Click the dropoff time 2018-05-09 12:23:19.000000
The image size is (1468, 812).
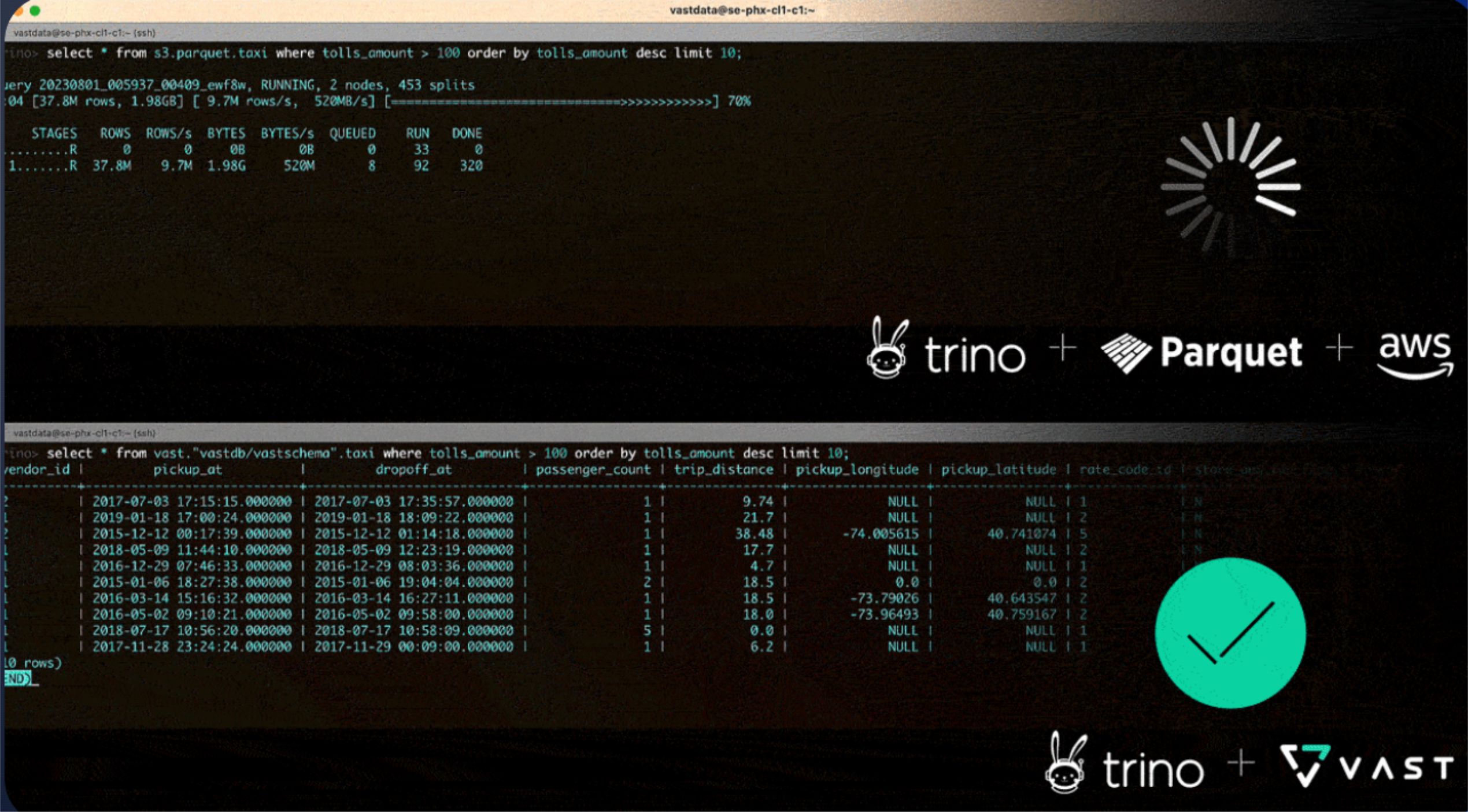(x=413, y=550)
